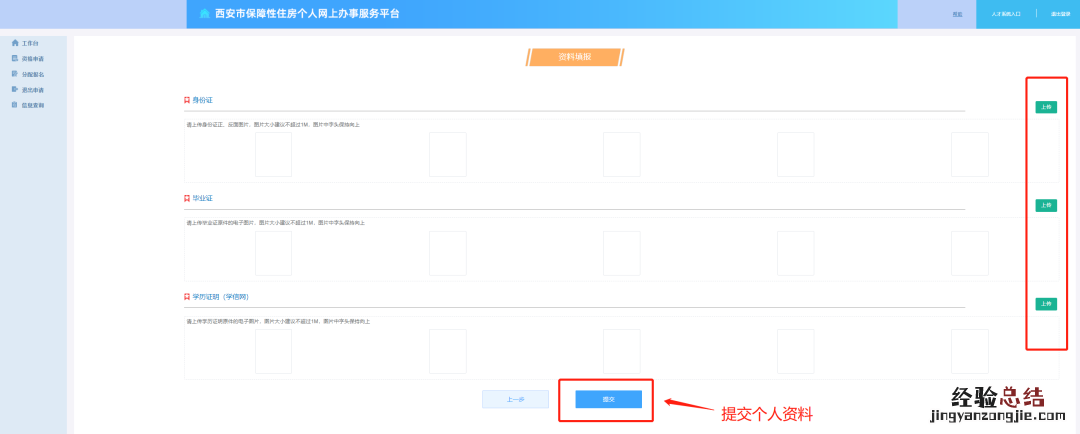Click the 学历证明（学信网） section title

220,297
